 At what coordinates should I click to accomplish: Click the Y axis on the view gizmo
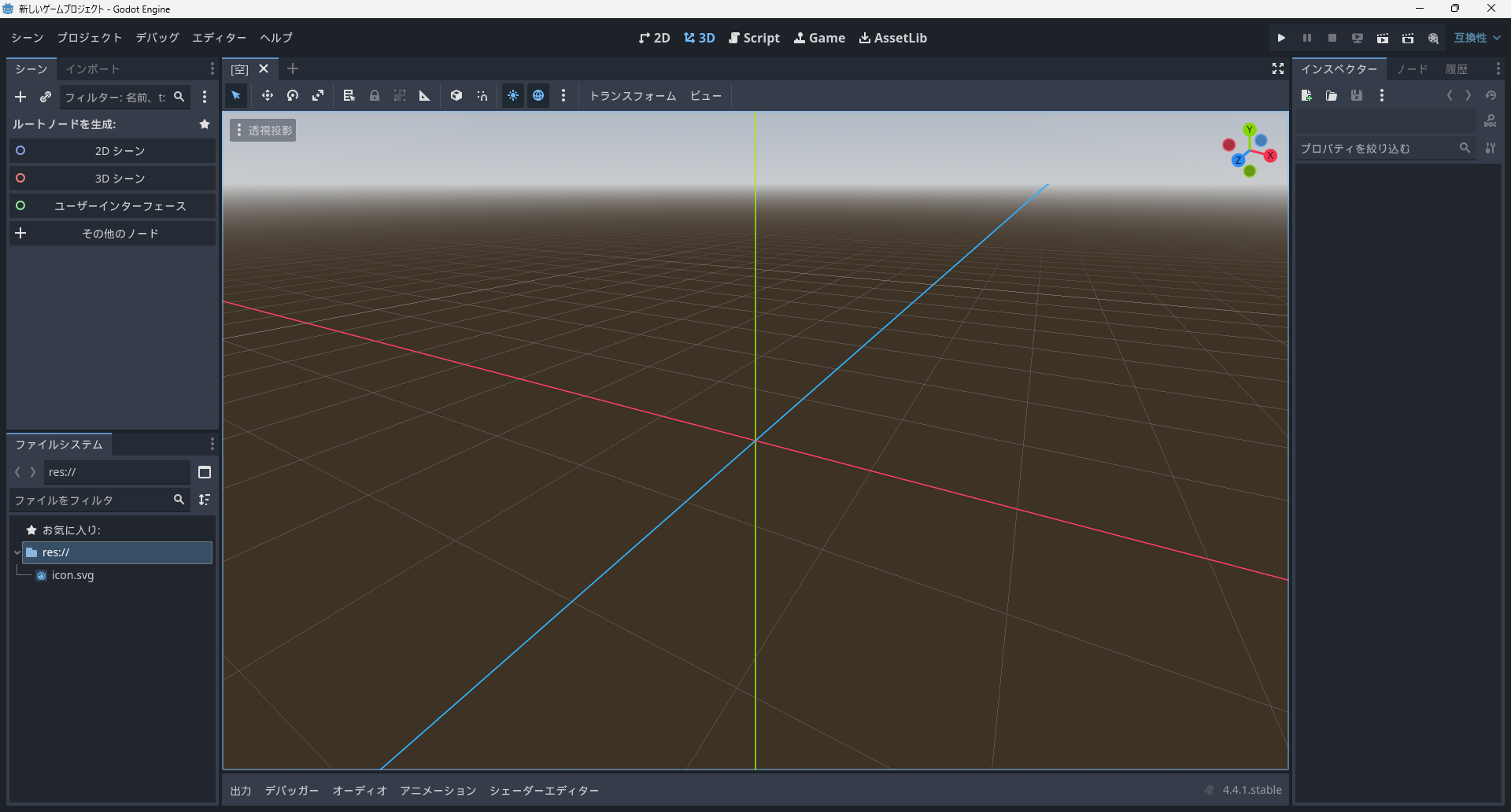pyautogui.click(x=1250, y=130)
